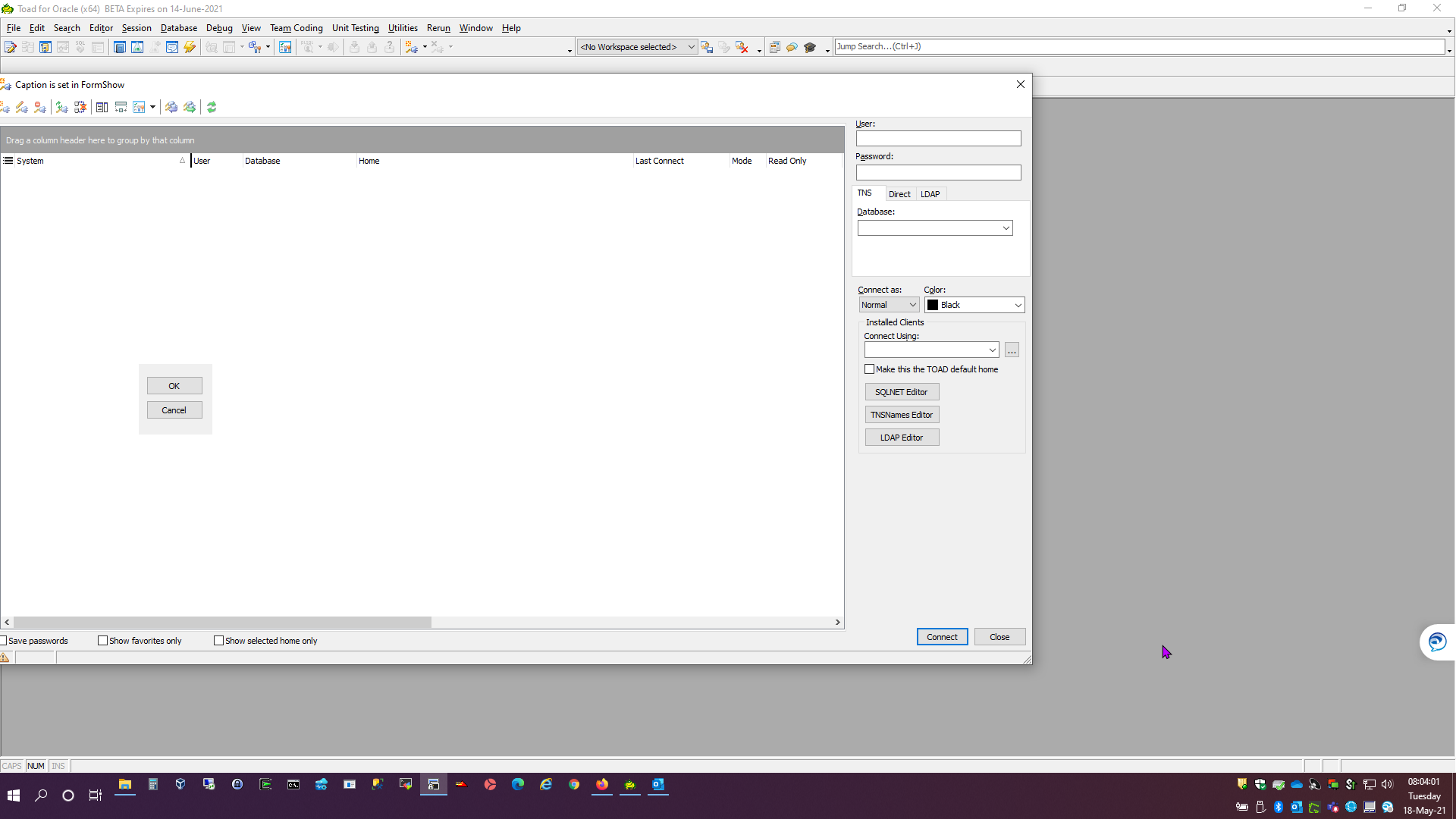Open Firefox from the Windows taskbar

602,784
